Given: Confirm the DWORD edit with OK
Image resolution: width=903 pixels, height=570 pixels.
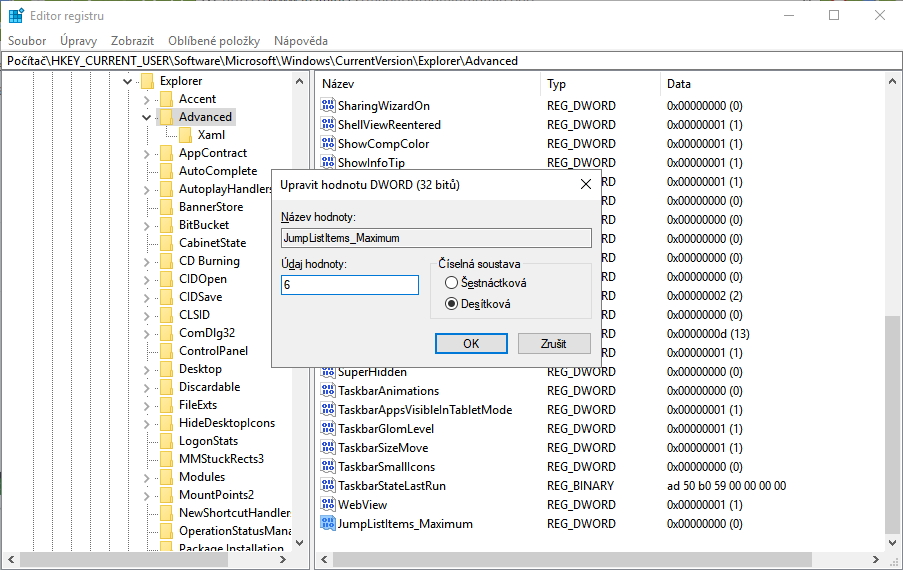Looking at the screenshot, I should pyautogui.click(x=471, y=344).
